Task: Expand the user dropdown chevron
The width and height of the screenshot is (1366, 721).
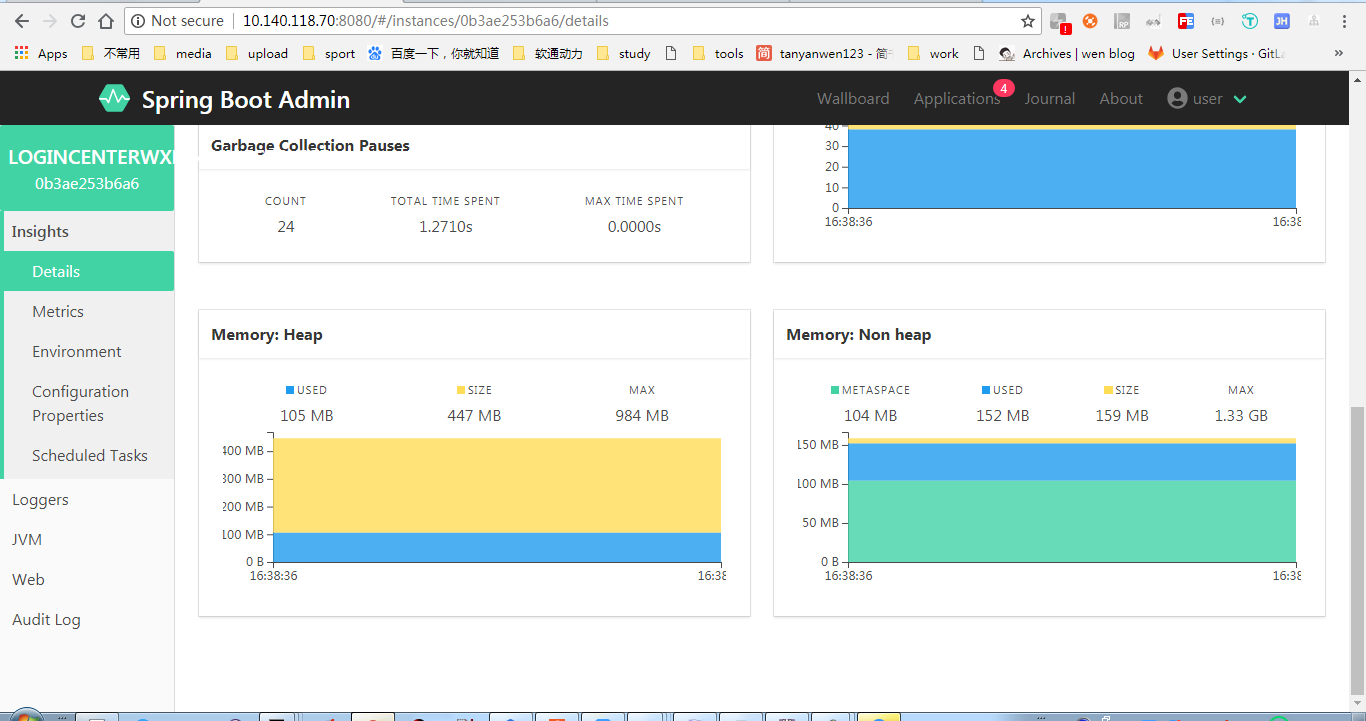Action: 1240,99
